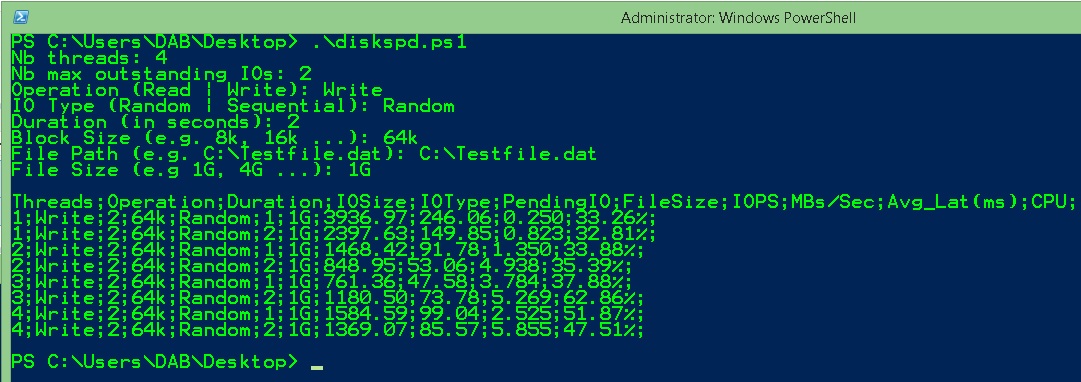This screenshot has width=1081, height=382.
Task: Click the result row with IOPS 848.95
Action: pos(322,265)
